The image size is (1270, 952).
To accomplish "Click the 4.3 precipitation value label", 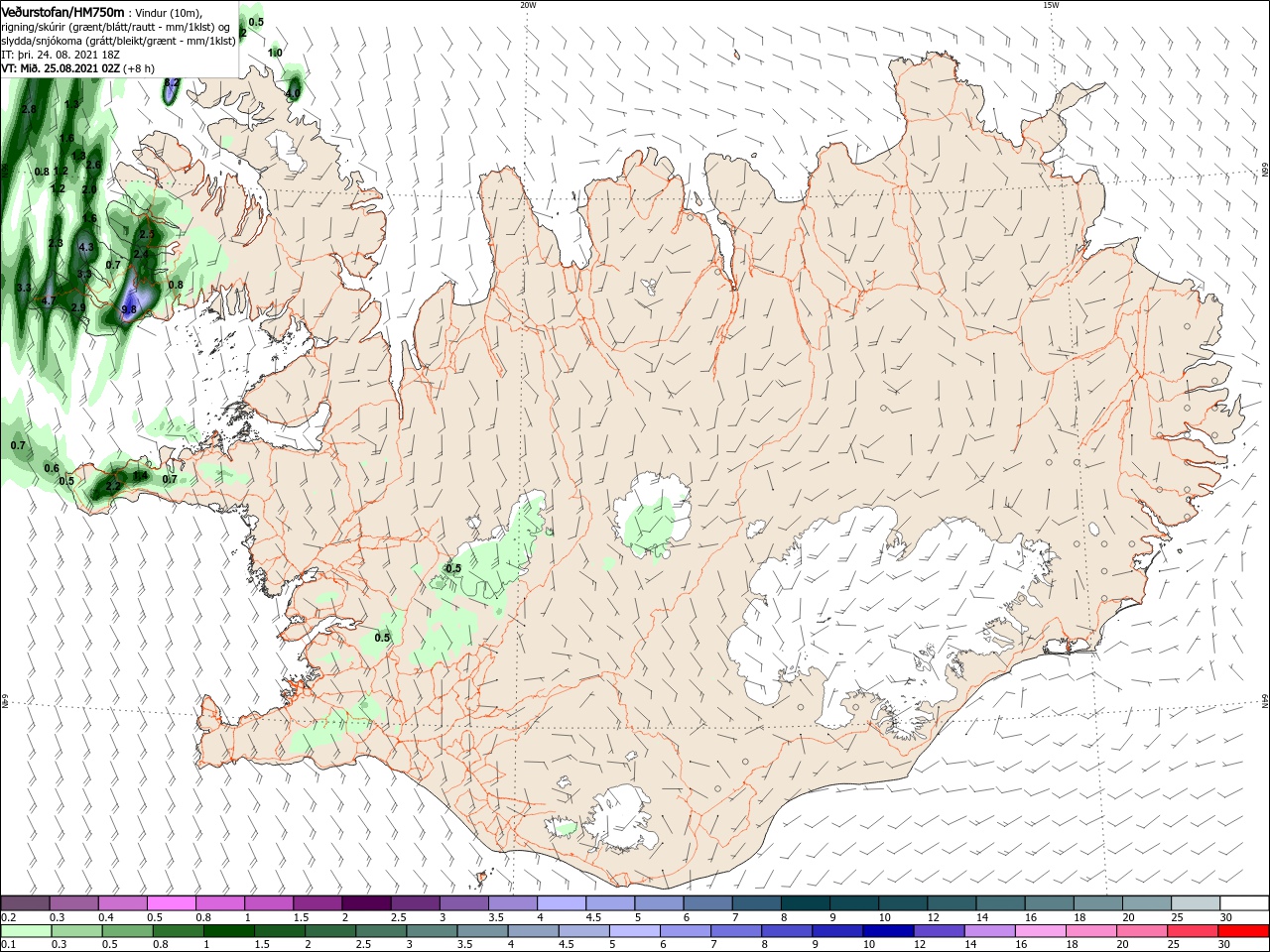I will tap(86, 247).
